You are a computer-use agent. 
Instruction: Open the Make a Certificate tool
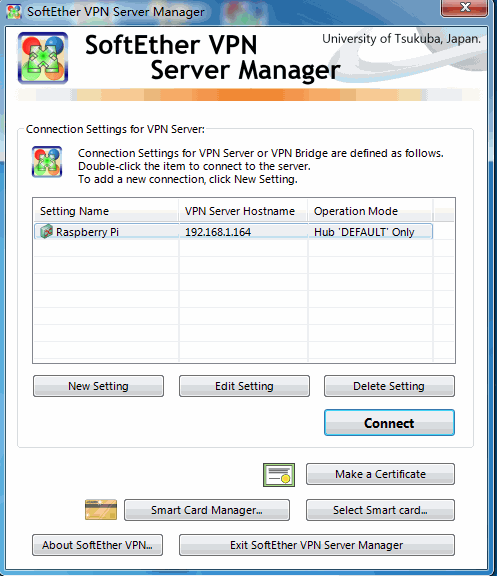[380, 474]
